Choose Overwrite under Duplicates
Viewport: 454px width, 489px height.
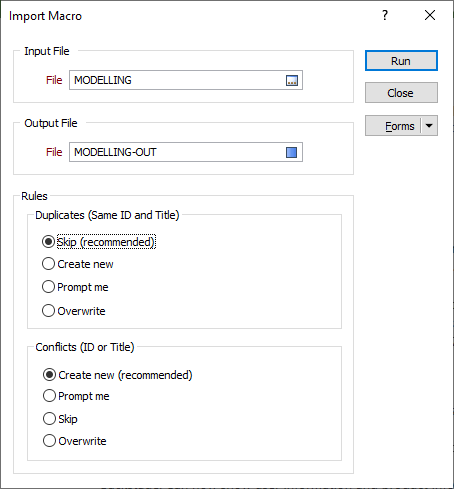click(74, 311)
